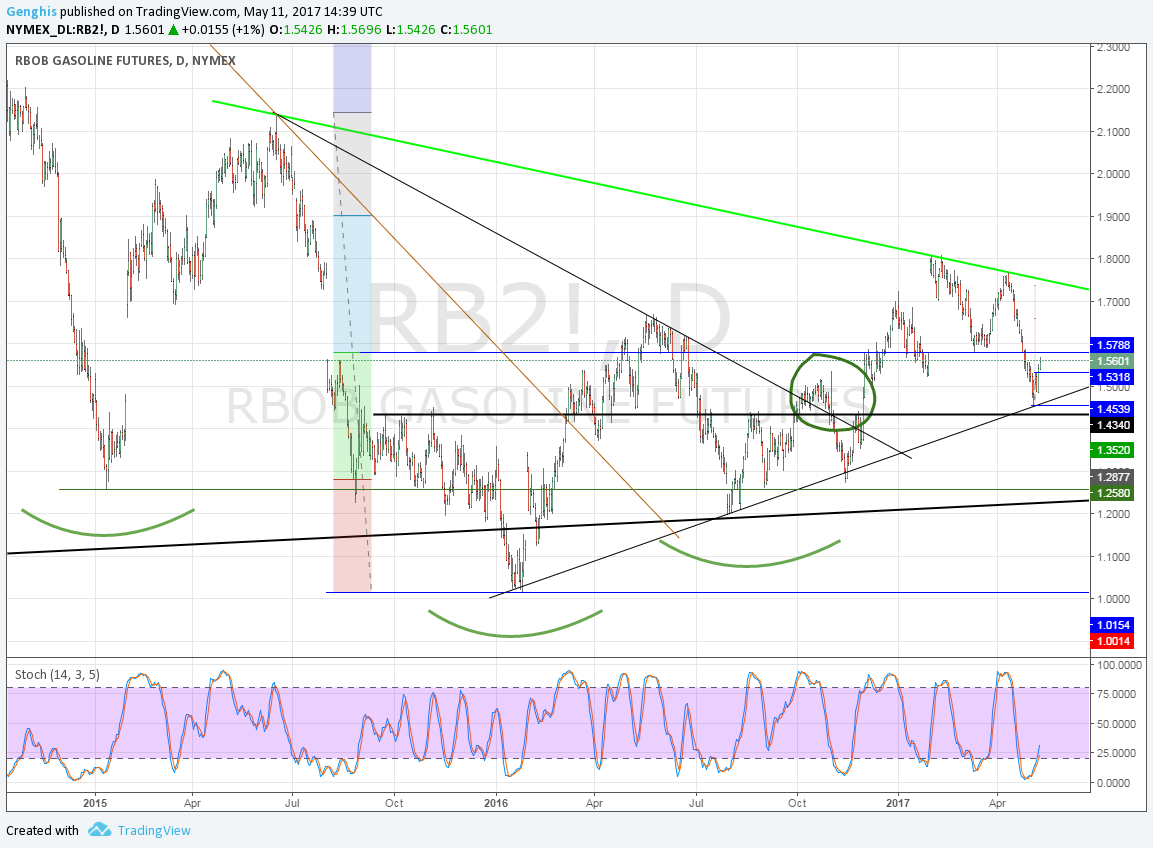Screen dimensions: 1153x848
Task: Click the May 11, 2017 14:39 UTC timestamp
Action: 313,12
